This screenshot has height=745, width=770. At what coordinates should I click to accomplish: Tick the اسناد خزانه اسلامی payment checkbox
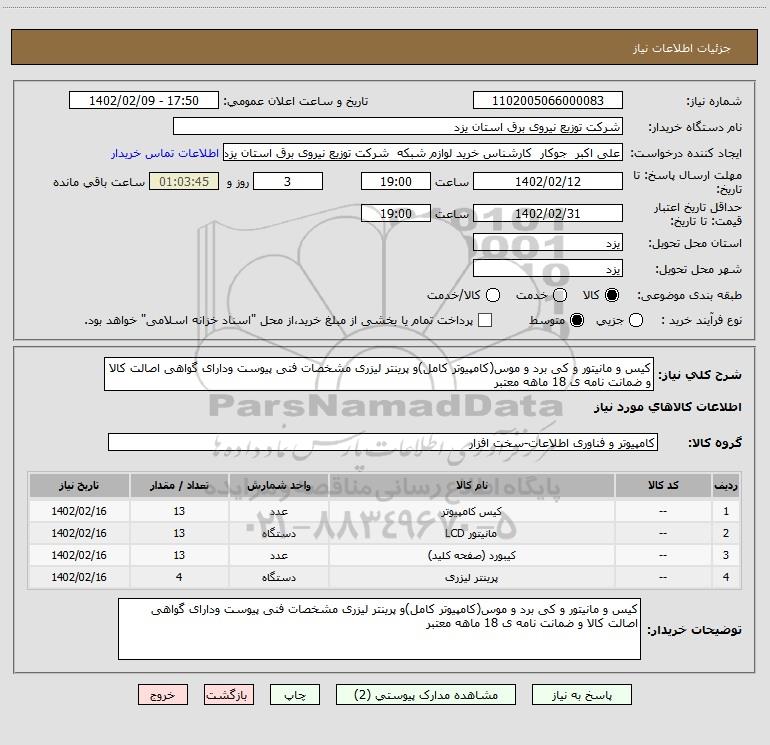[x=485, y=320]
